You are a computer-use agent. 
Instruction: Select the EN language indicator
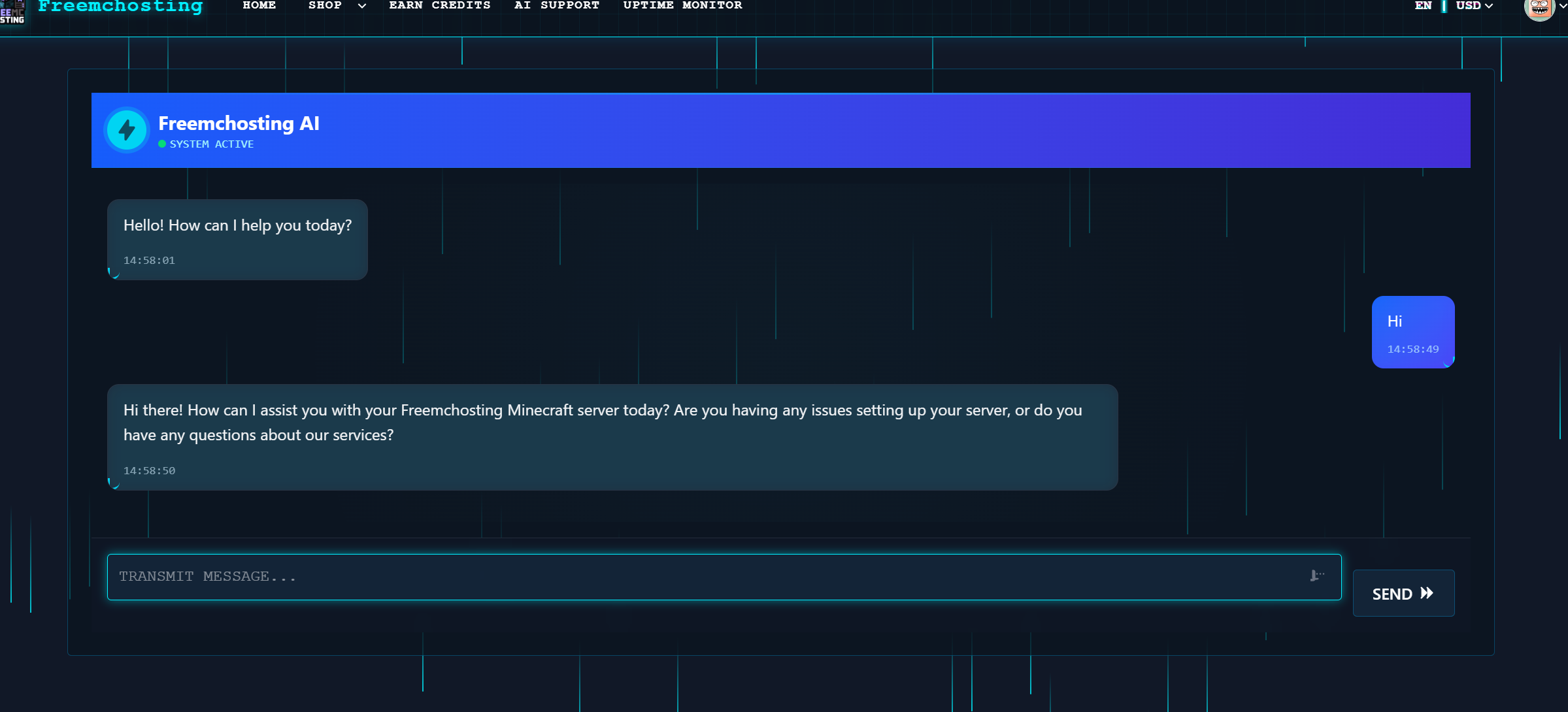pyautogui.click(x=1422, y=5)
